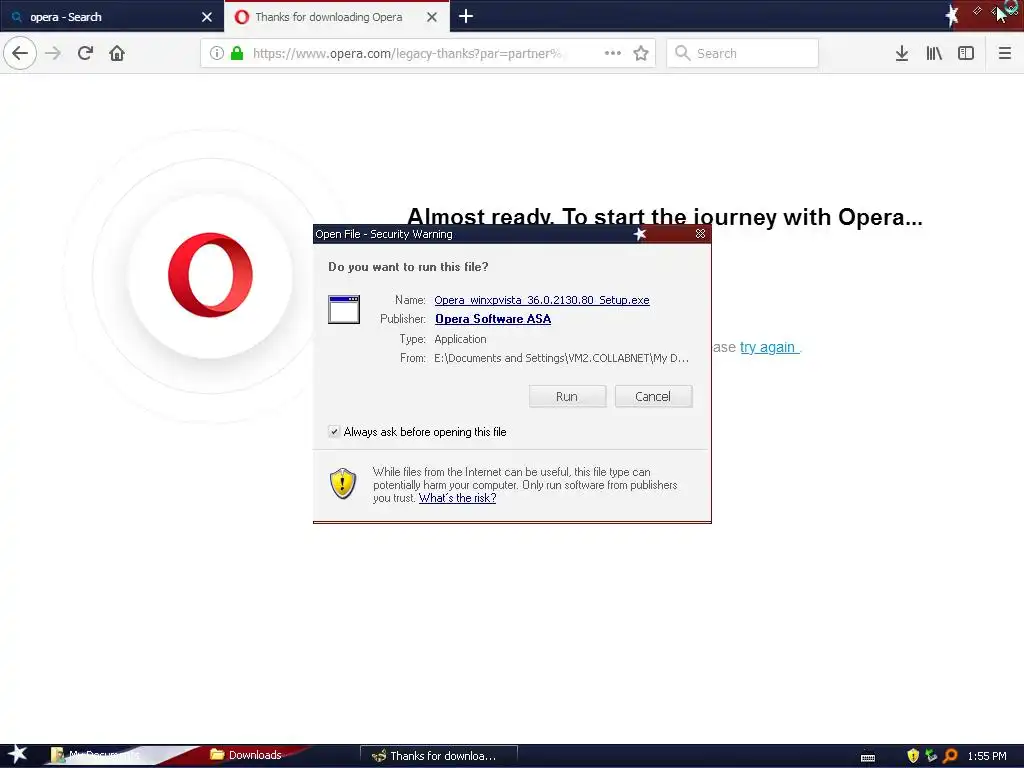Click the yellow security shield icon in dialog
The image size is (1024, 768).
tap(343, 484)
